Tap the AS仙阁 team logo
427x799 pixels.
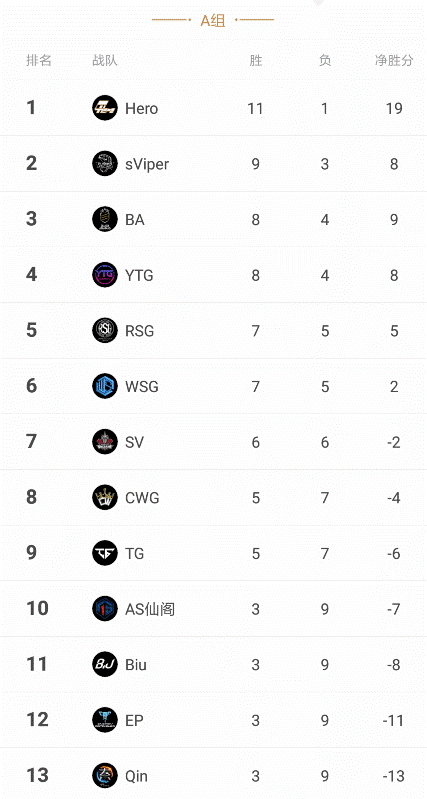click(105, 609)
